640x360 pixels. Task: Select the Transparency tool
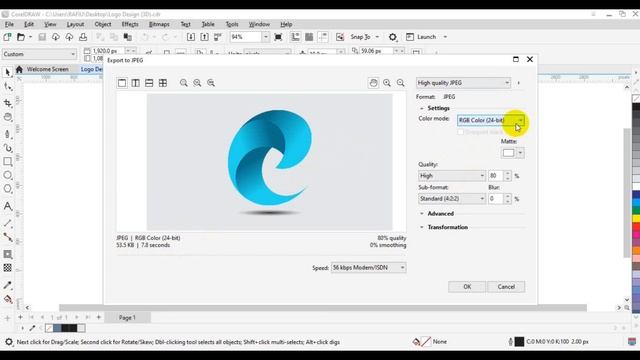point(7,268)
